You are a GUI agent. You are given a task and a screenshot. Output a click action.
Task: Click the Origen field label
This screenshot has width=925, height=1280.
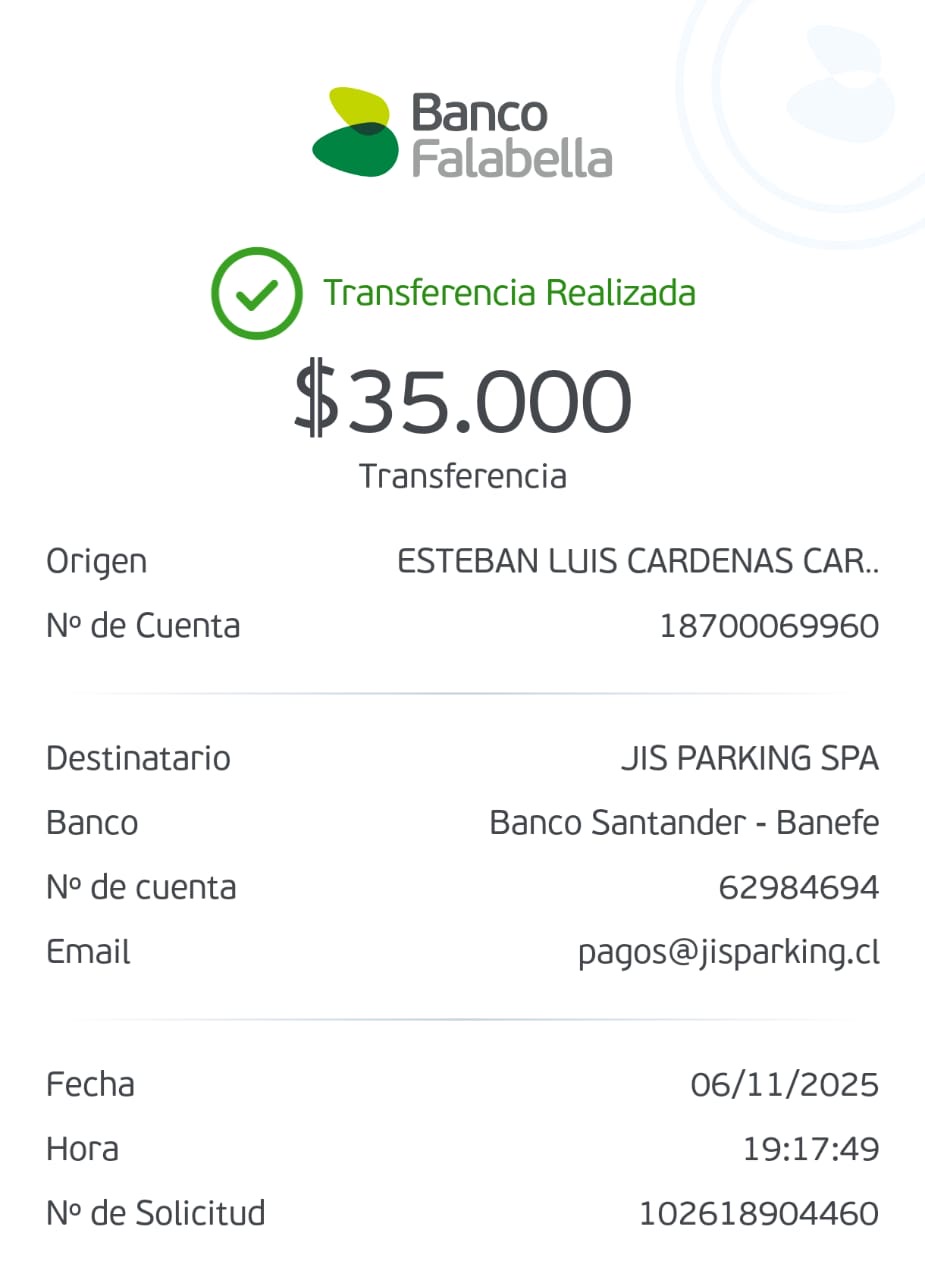(96, 562)
